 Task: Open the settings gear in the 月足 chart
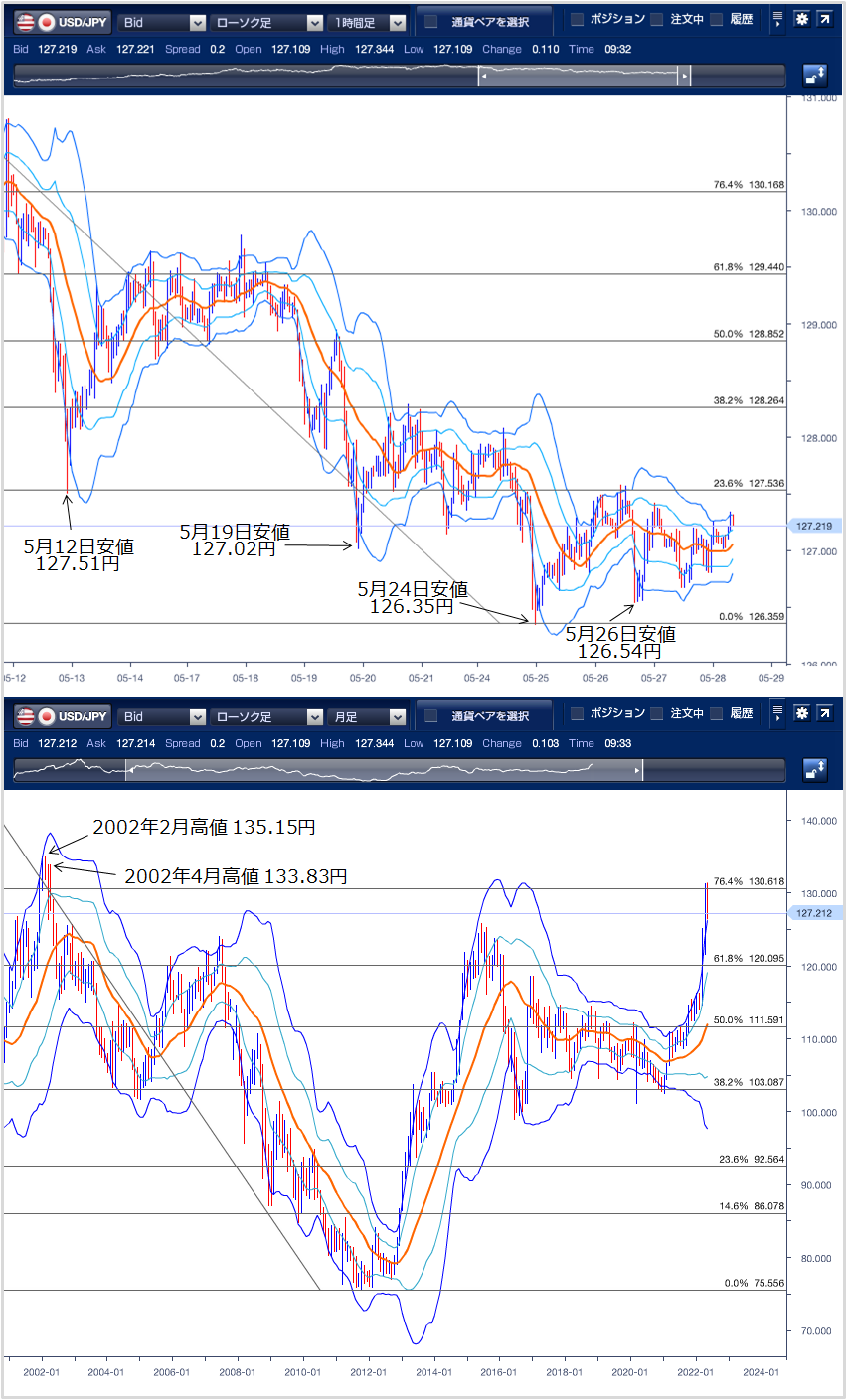(x=801, y=713)
